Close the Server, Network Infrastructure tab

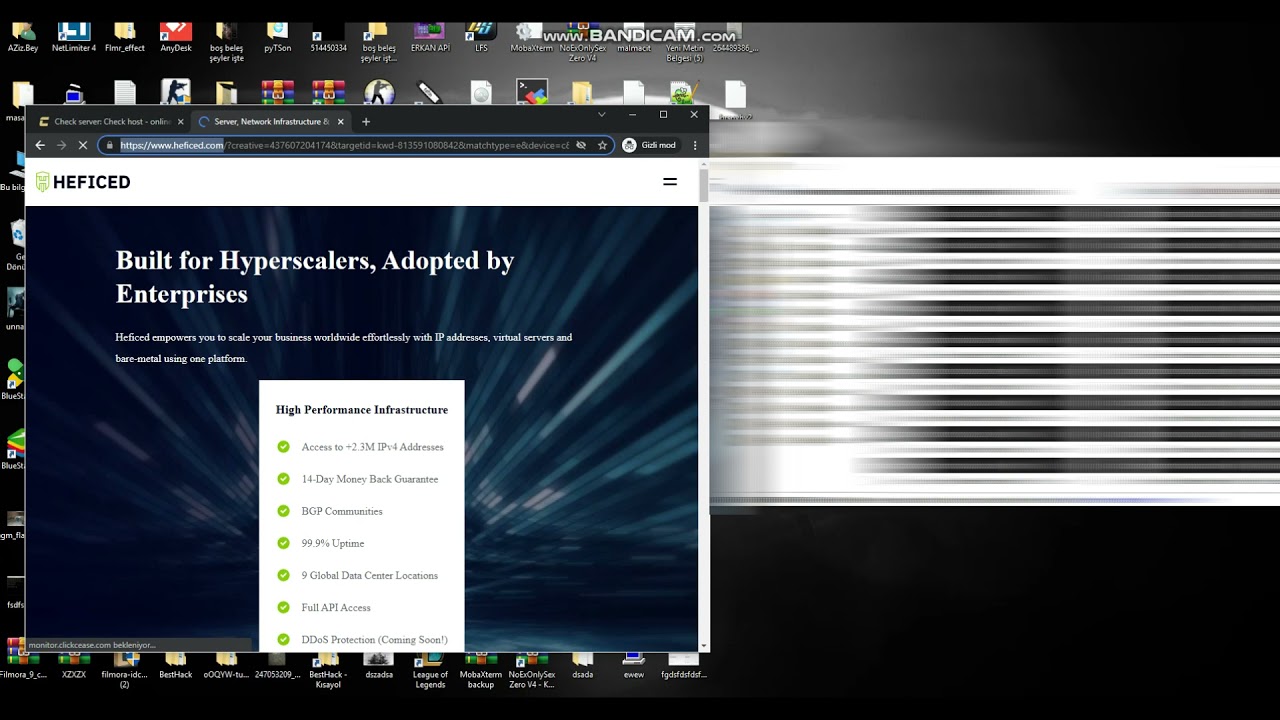click(341, 121)
